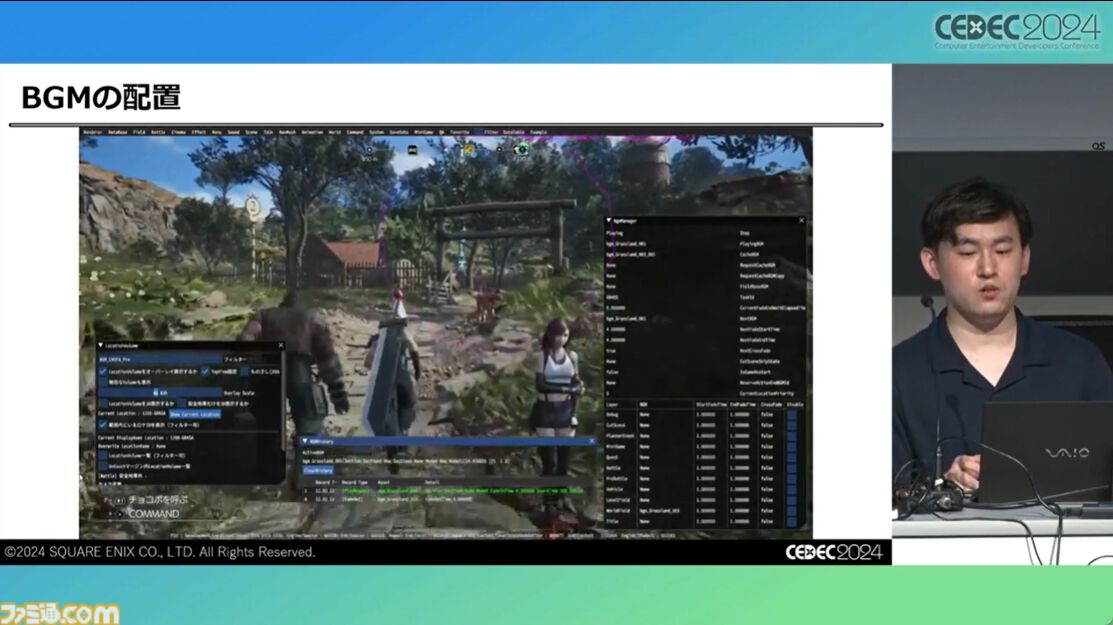Toggle Disable for the Debug layer

point(792,414)
